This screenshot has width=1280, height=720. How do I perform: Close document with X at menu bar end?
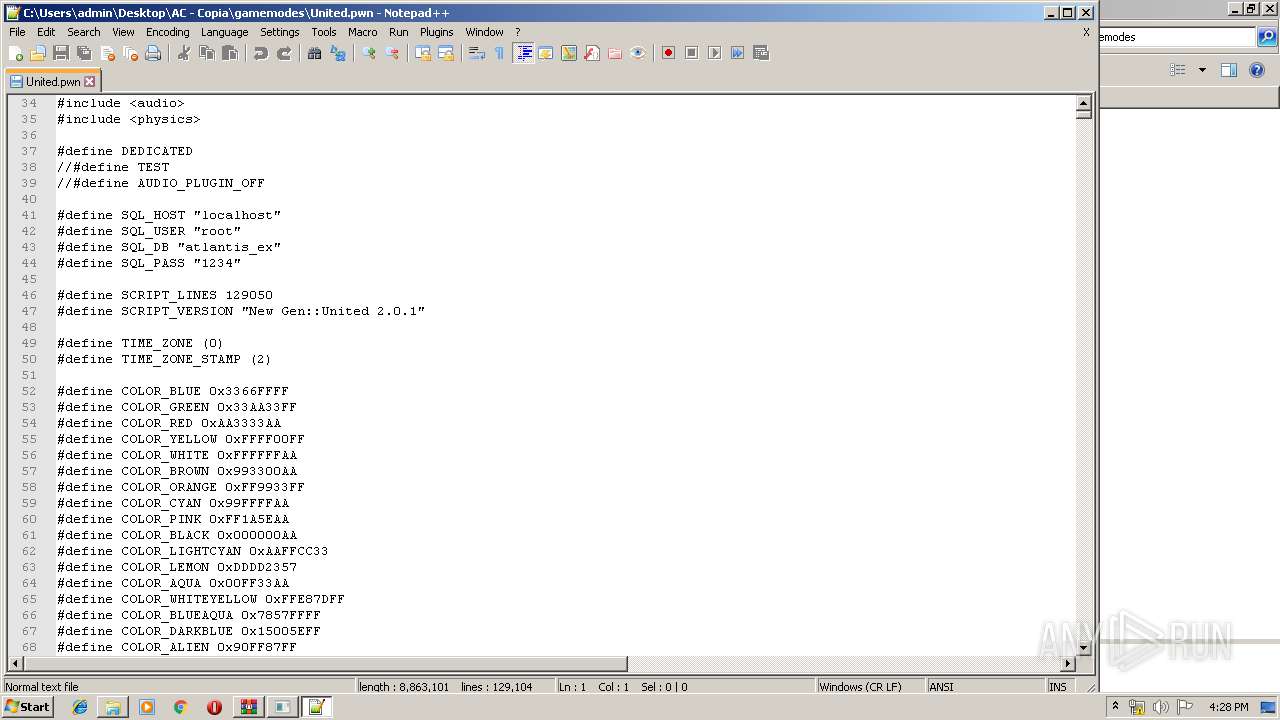pos(1086,32)
